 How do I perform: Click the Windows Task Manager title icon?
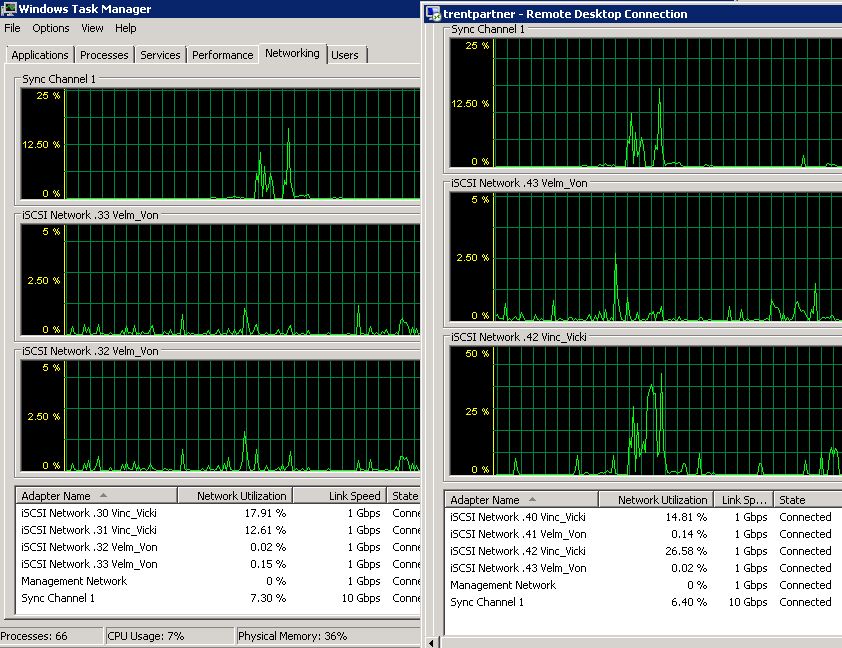click(x=9, y=9)
